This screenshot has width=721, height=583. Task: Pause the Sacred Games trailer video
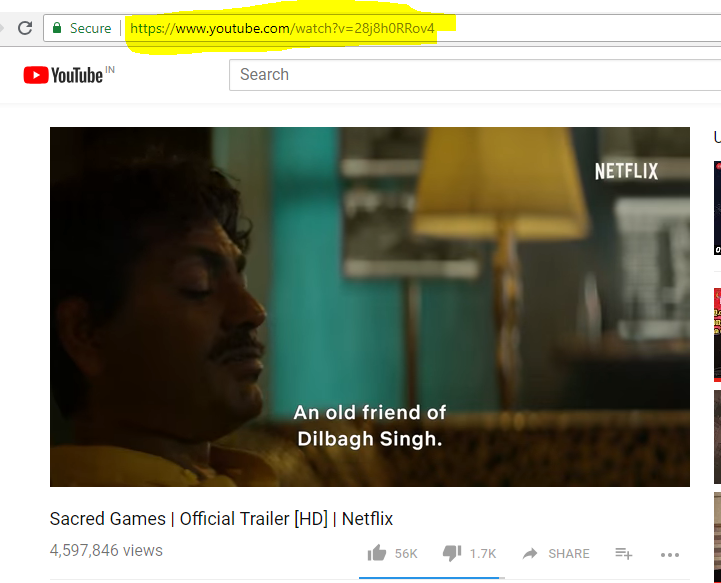pos(370,307)
